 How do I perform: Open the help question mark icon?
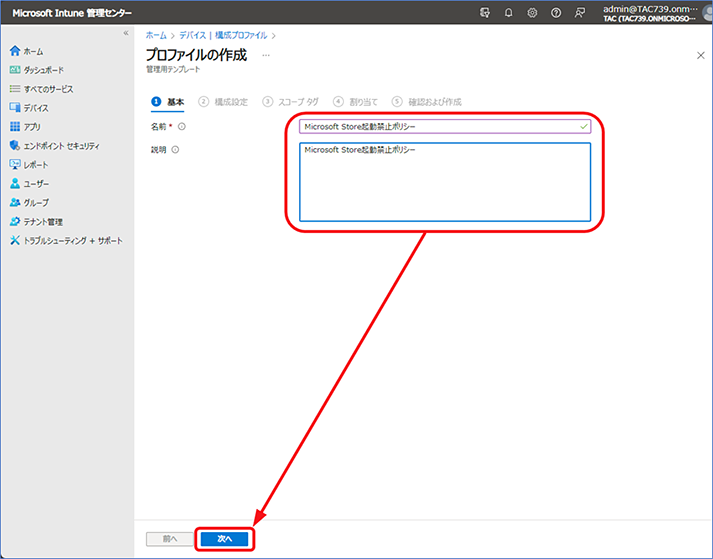point(556,13)
